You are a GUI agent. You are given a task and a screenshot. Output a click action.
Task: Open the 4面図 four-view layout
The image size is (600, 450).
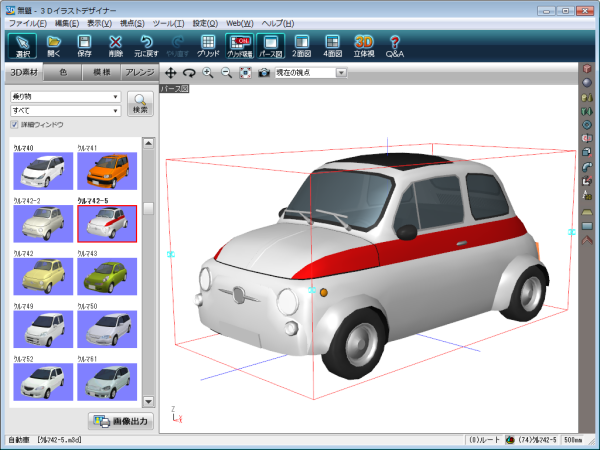[x=331, y=46]
